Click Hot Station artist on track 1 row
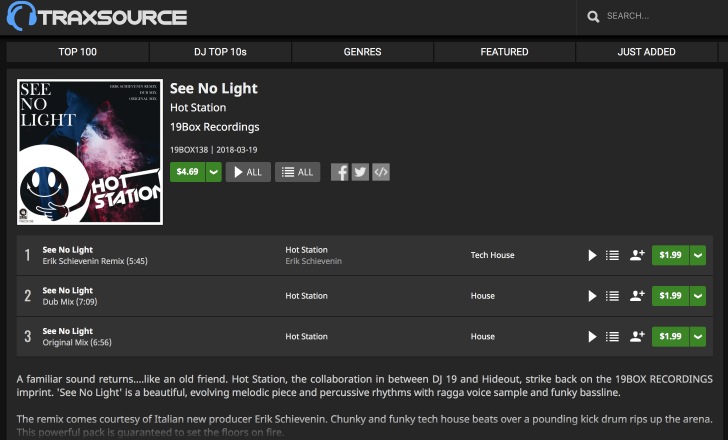Viewport: 728px width, 440px height. (306, 250)
